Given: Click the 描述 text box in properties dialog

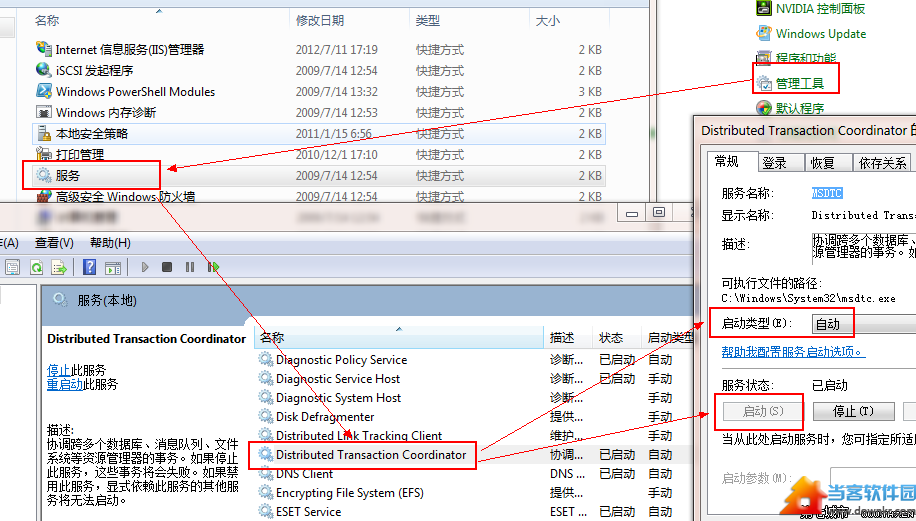Looking at the screenshot, I should click(864, 249).
